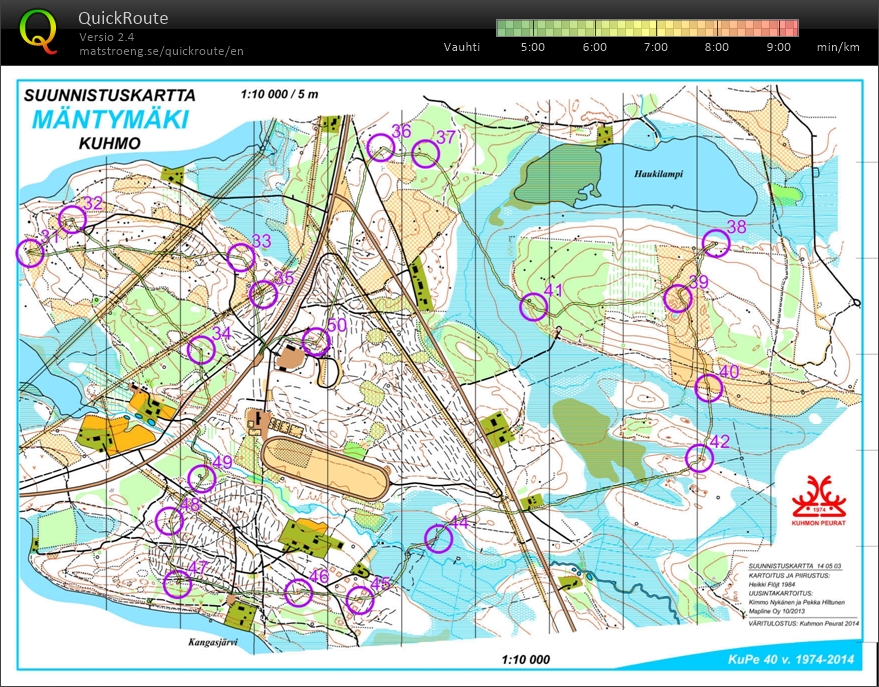Click the 7:00 pace label
Image resolution: width=879 pixels, height=687 pixels.
[x=656, y=46]
